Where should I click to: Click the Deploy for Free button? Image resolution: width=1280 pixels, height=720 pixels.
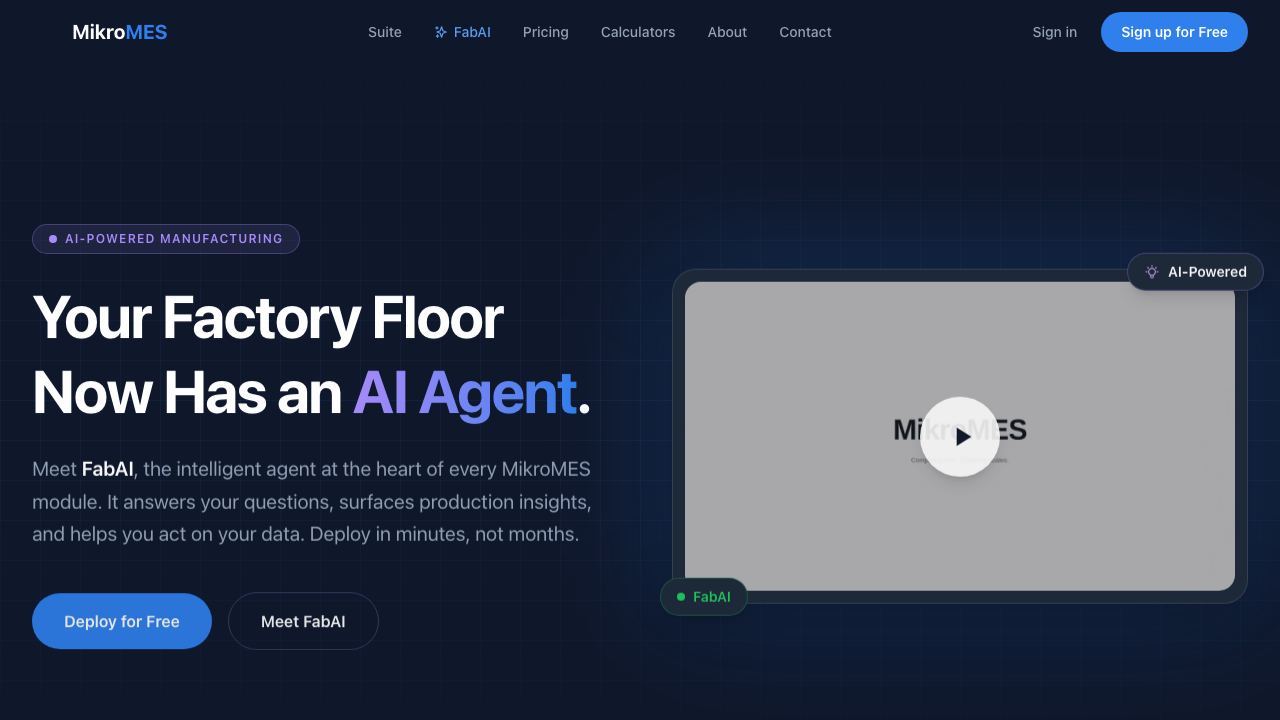click(122, 621)
